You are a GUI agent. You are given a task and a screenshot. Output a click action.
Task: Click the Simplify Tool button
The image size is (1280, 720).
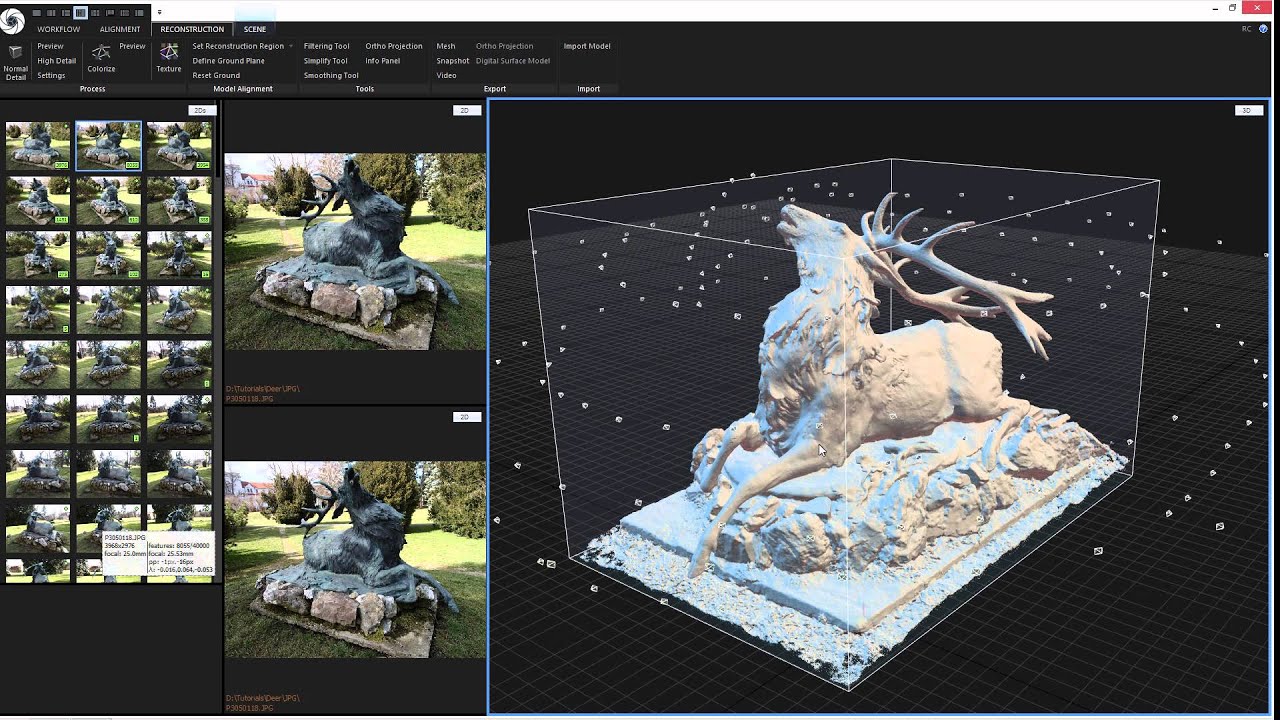325,61
